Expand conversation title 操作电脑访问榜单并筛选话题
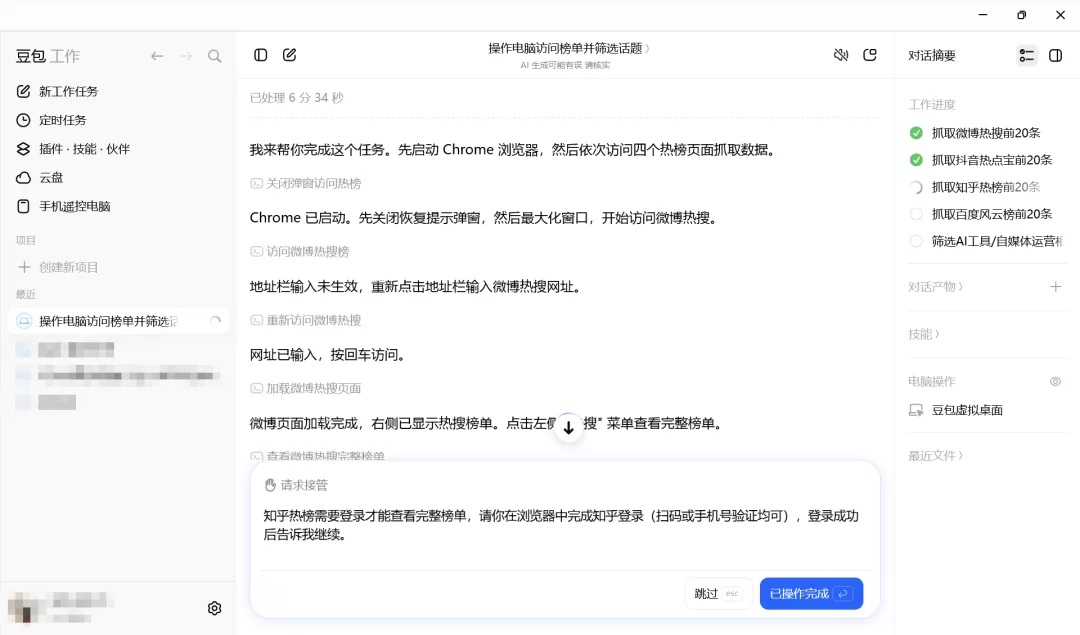Image resolution: width=1080 pixels, height=635 pixels. (x=568, y=48)
